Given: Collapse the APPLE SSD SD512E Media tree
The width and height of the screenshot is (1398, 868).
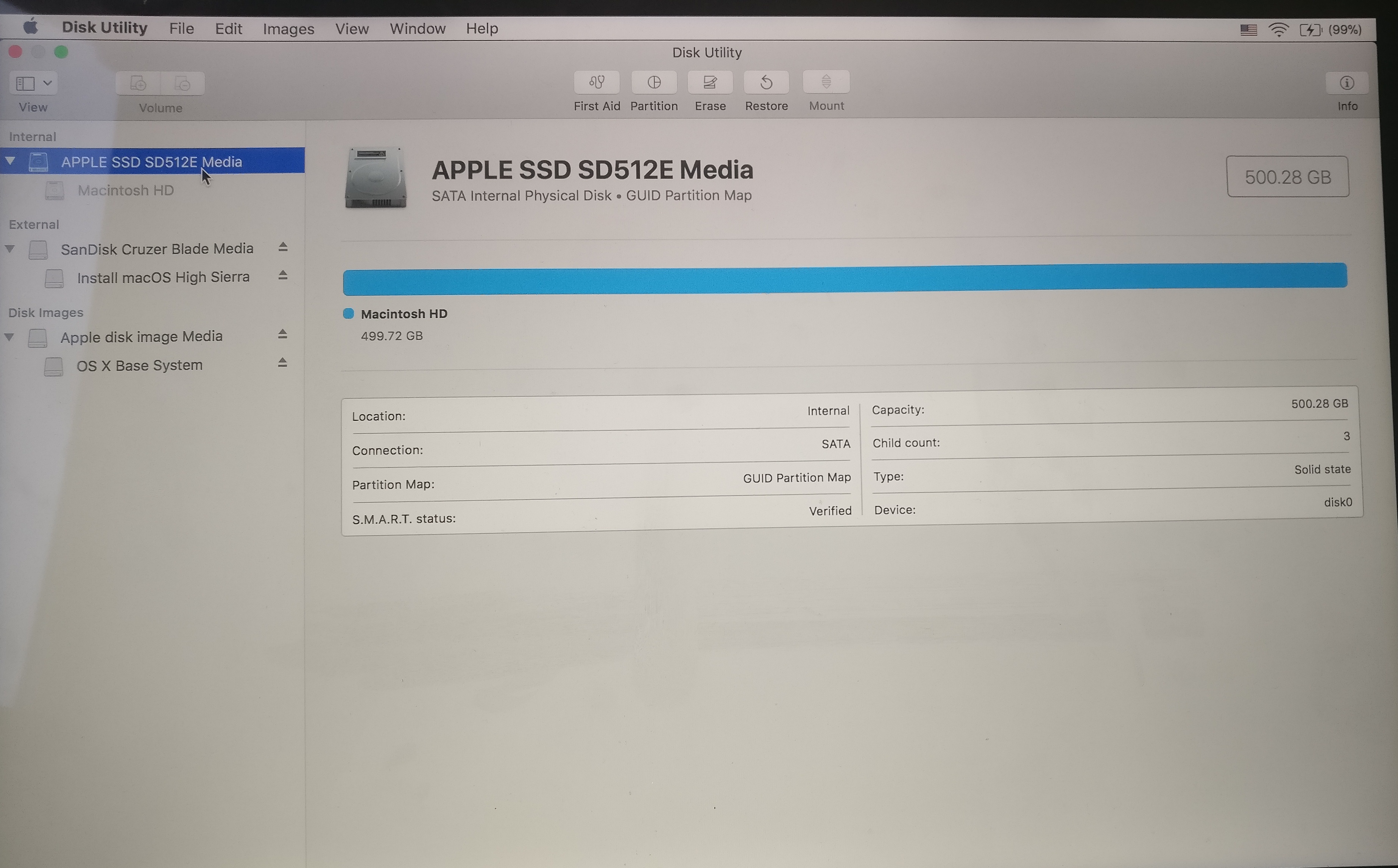Looking at the screenshot, I should [10, 161].
